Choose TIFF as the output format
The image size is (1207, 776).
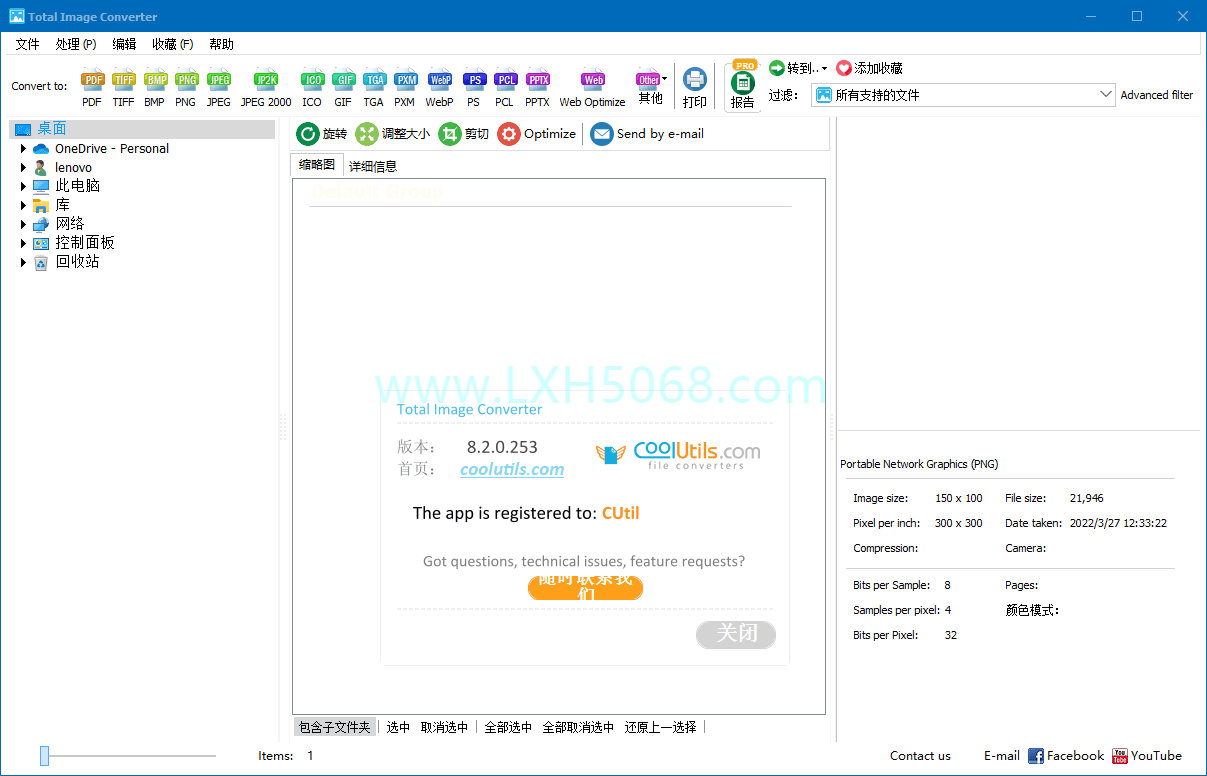(x=123, y=88)
